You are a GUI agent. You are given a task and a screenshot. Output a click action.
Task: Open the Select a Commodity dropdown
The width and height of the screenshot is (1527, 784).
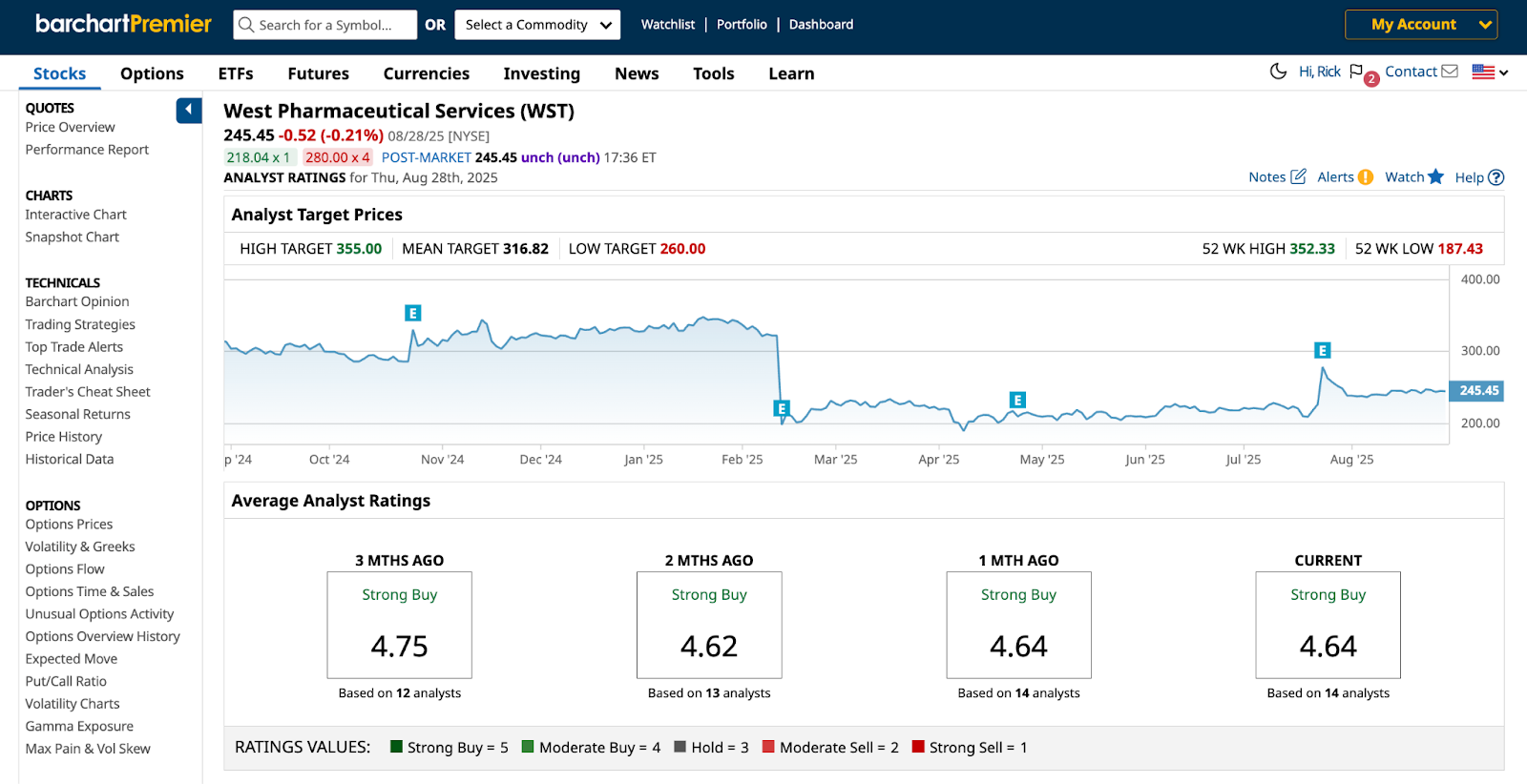pos(537,25)
